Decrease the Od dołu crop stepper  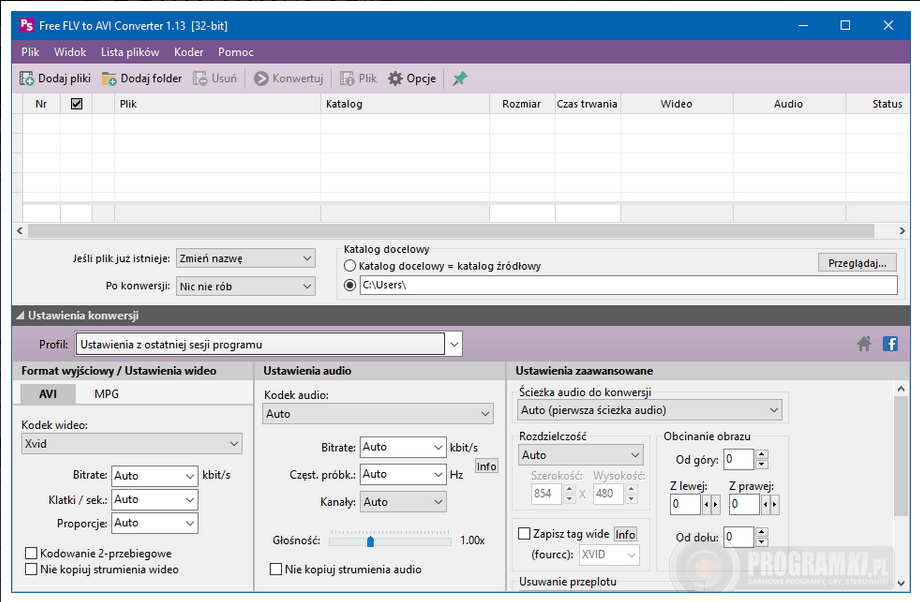[762, 542]
